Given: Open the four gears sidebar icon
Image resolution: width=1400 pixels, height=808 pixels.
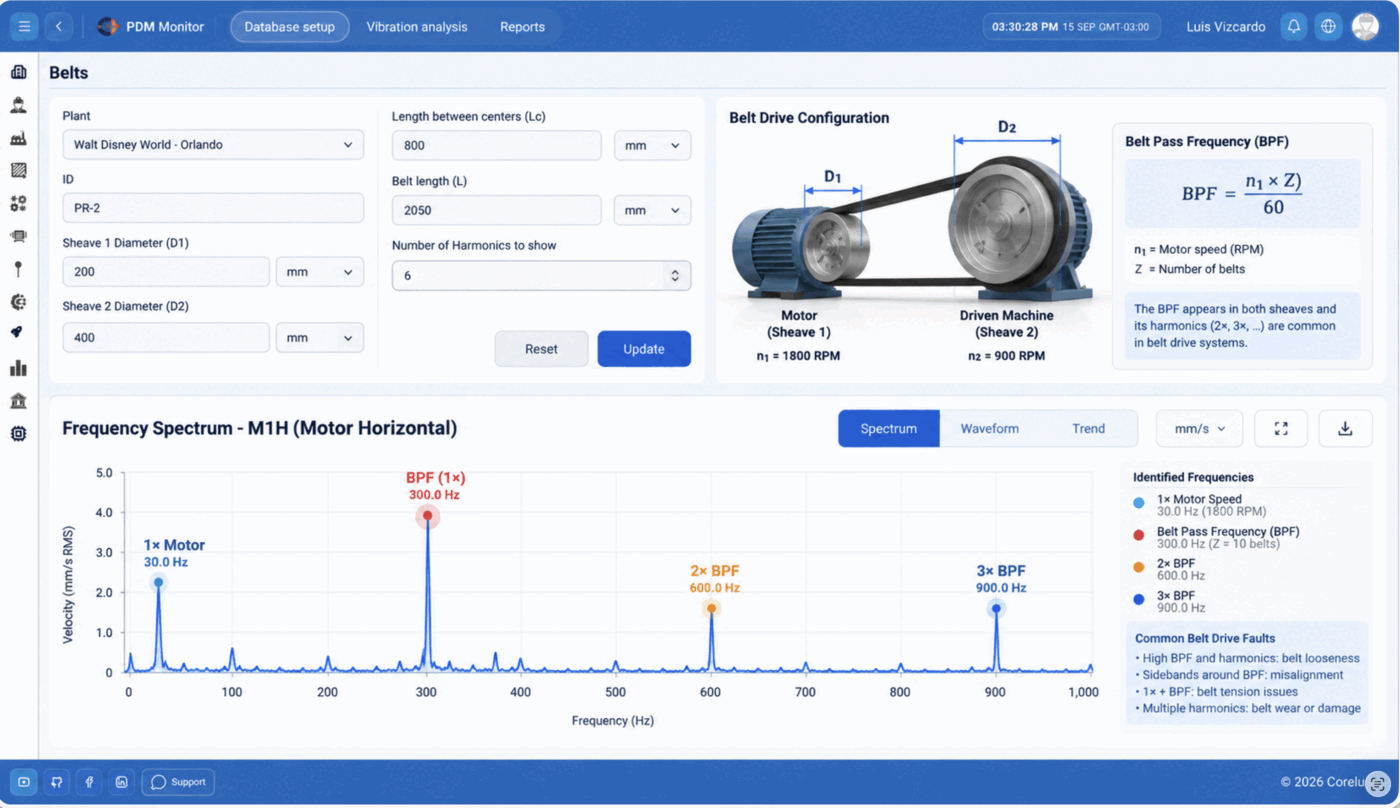Looking at the screenshot, I should tap(18, 203).
